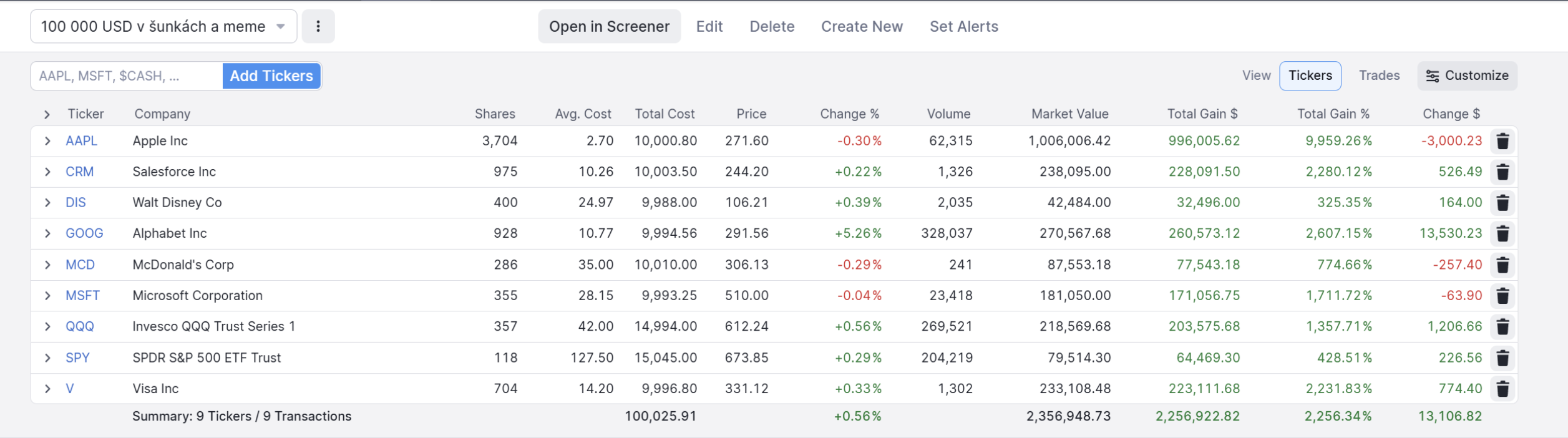Screen dimensions: 1568x438
Task: Remove Walt Disney Co using trash icon
Action: (x=1502, y=203)
